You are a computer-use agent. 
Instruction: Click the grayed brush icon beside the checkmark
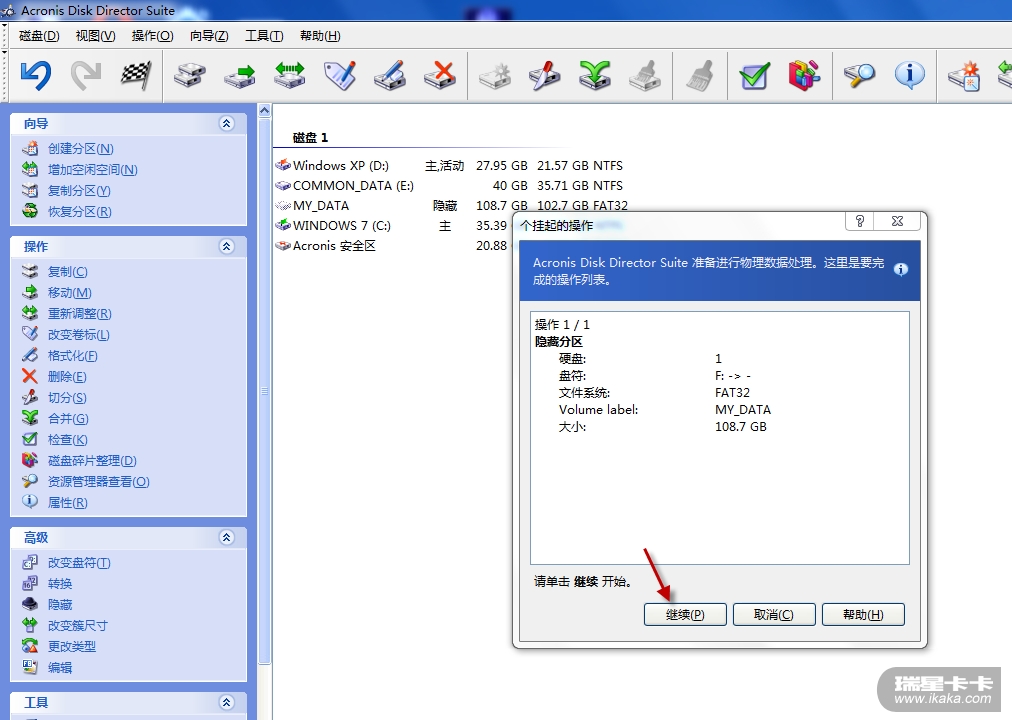pyautogui.click(x=700, y=75)
